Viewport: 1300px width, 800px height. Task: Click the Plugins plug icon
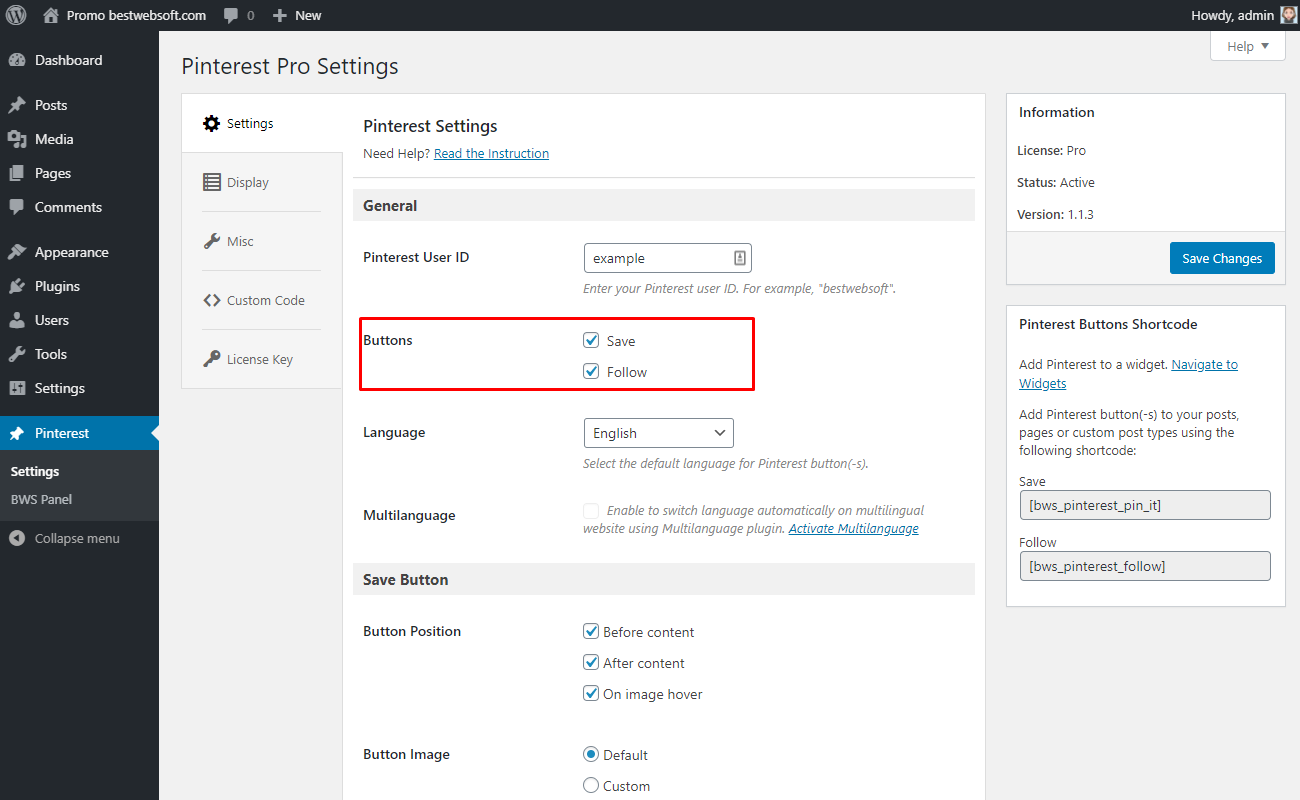point(17,286)
